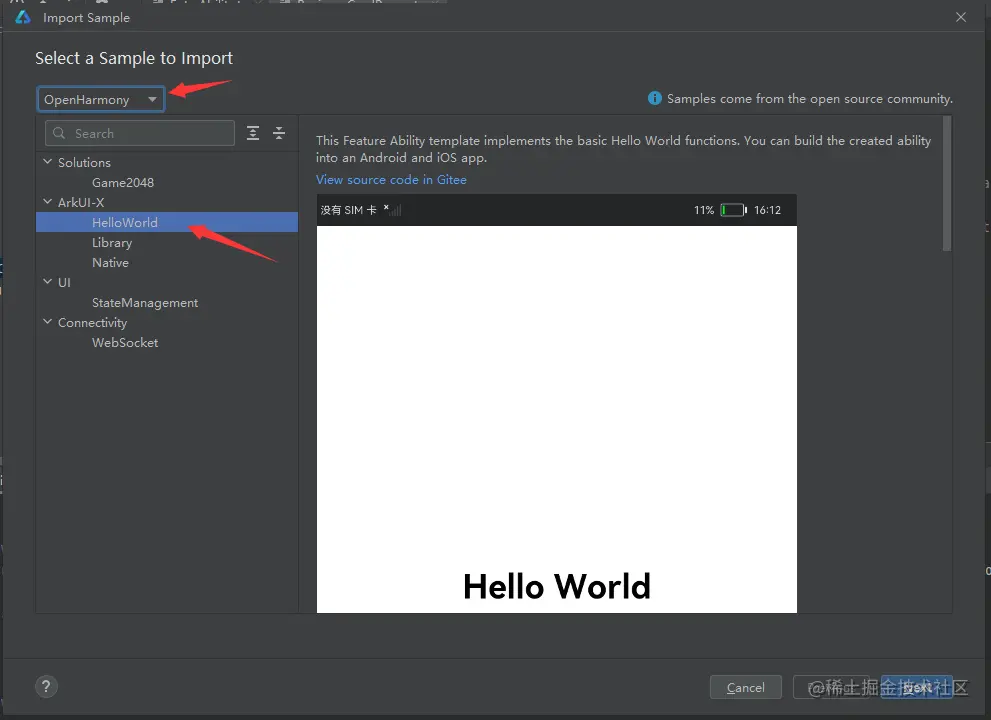The width and height of the screenshot is (991, 720).
Task: Click the help question mark icon
Action: point(46,686)
